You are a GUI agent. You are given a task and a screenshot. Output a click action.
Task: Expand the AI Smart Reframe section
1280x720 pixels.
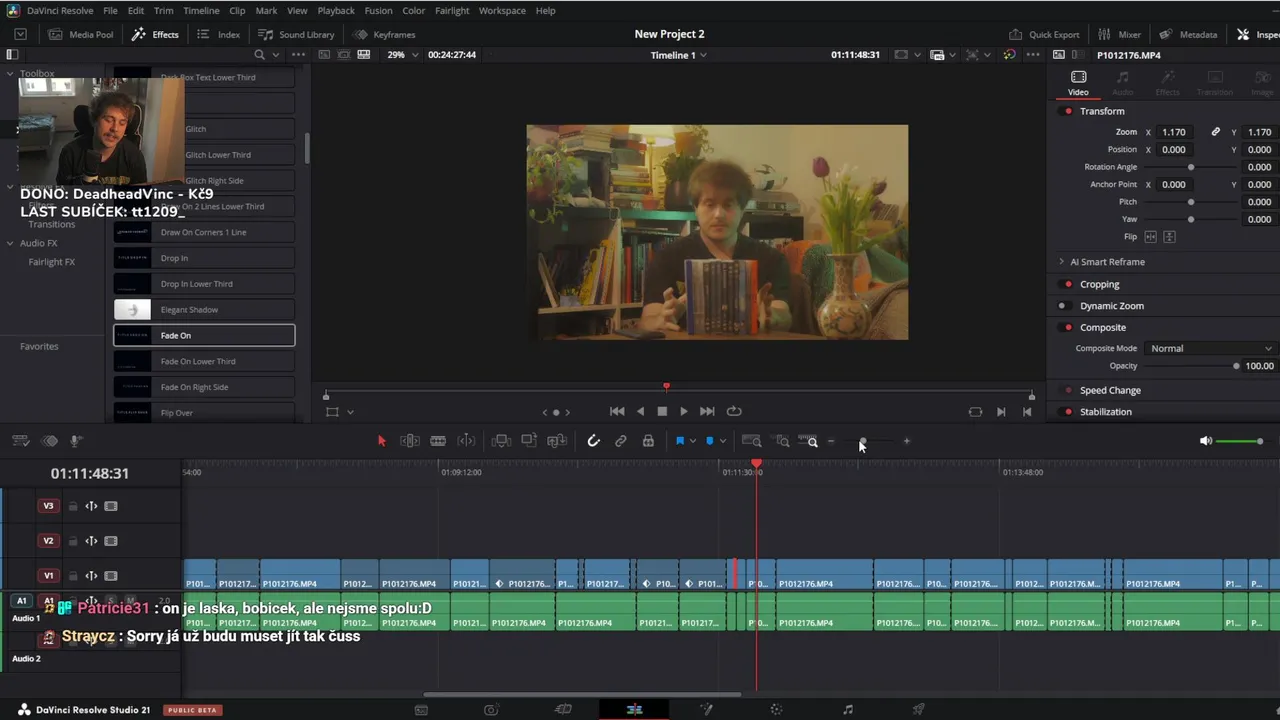1061,262
